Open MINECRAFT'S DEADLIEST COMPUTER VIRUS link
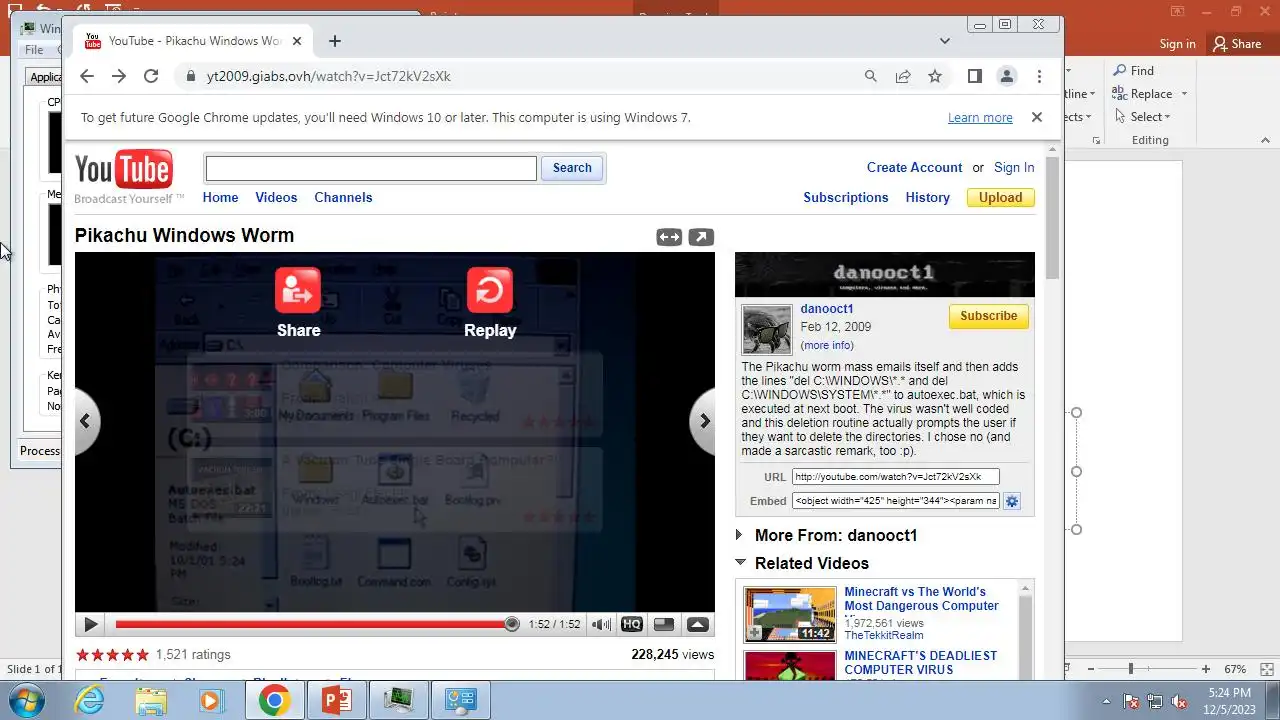 click(x=920, y=662)
